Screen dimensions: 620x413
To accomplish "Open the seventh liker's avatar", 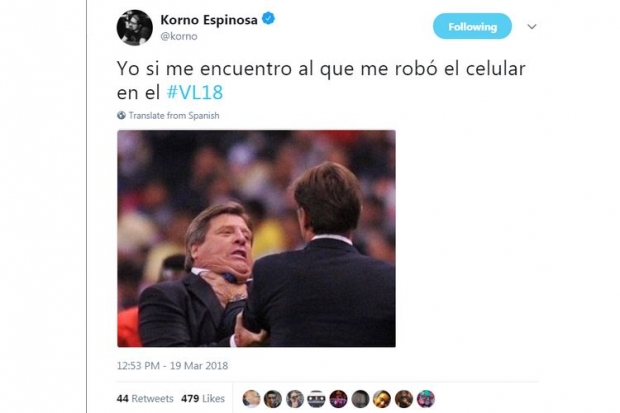I will coord(382,399).
